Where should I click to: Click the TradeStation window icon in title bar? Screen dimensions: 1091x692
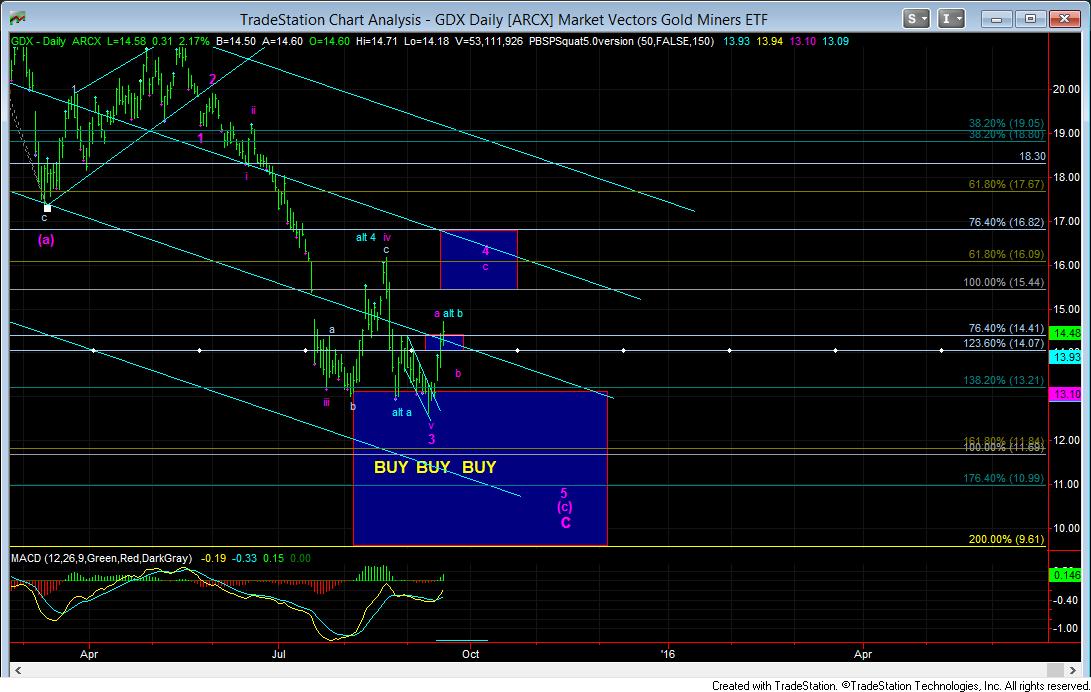click(x=17, y=19)
